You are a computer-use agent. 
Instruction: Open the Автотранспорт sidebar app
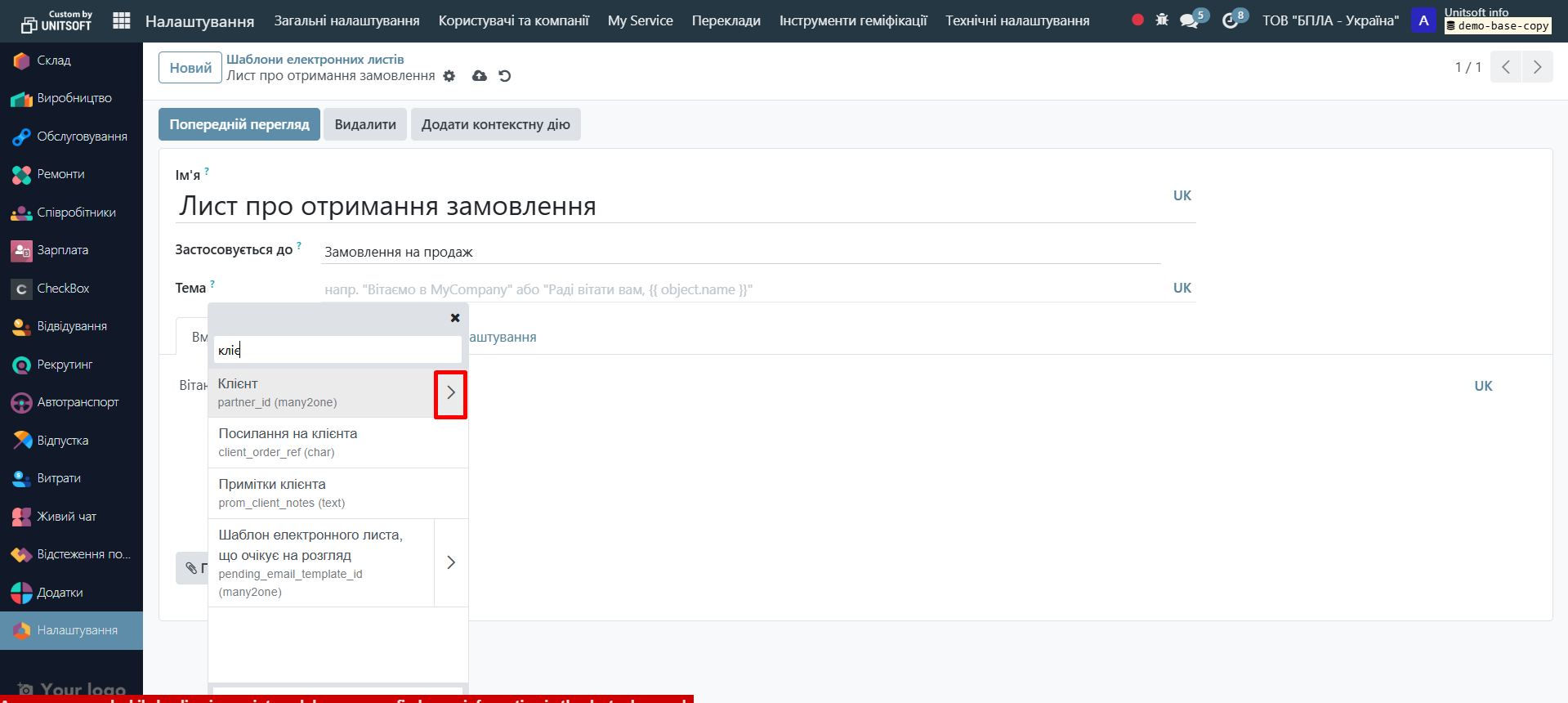78,402
